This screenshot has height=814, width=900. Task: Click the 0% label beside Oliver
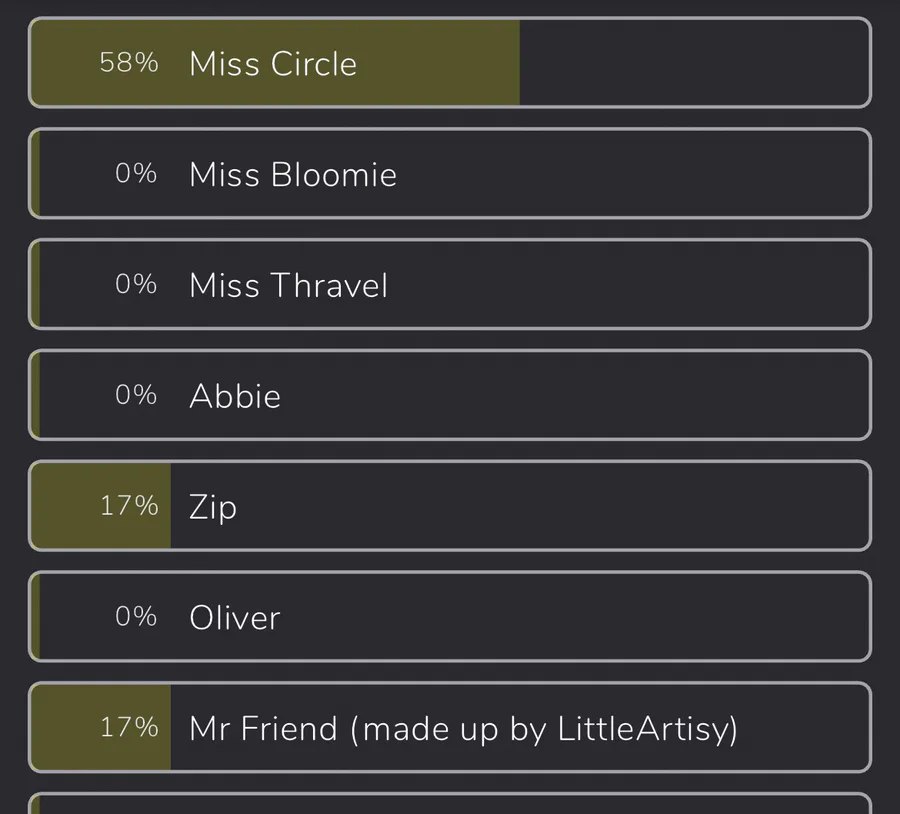[x=136, y=617]
